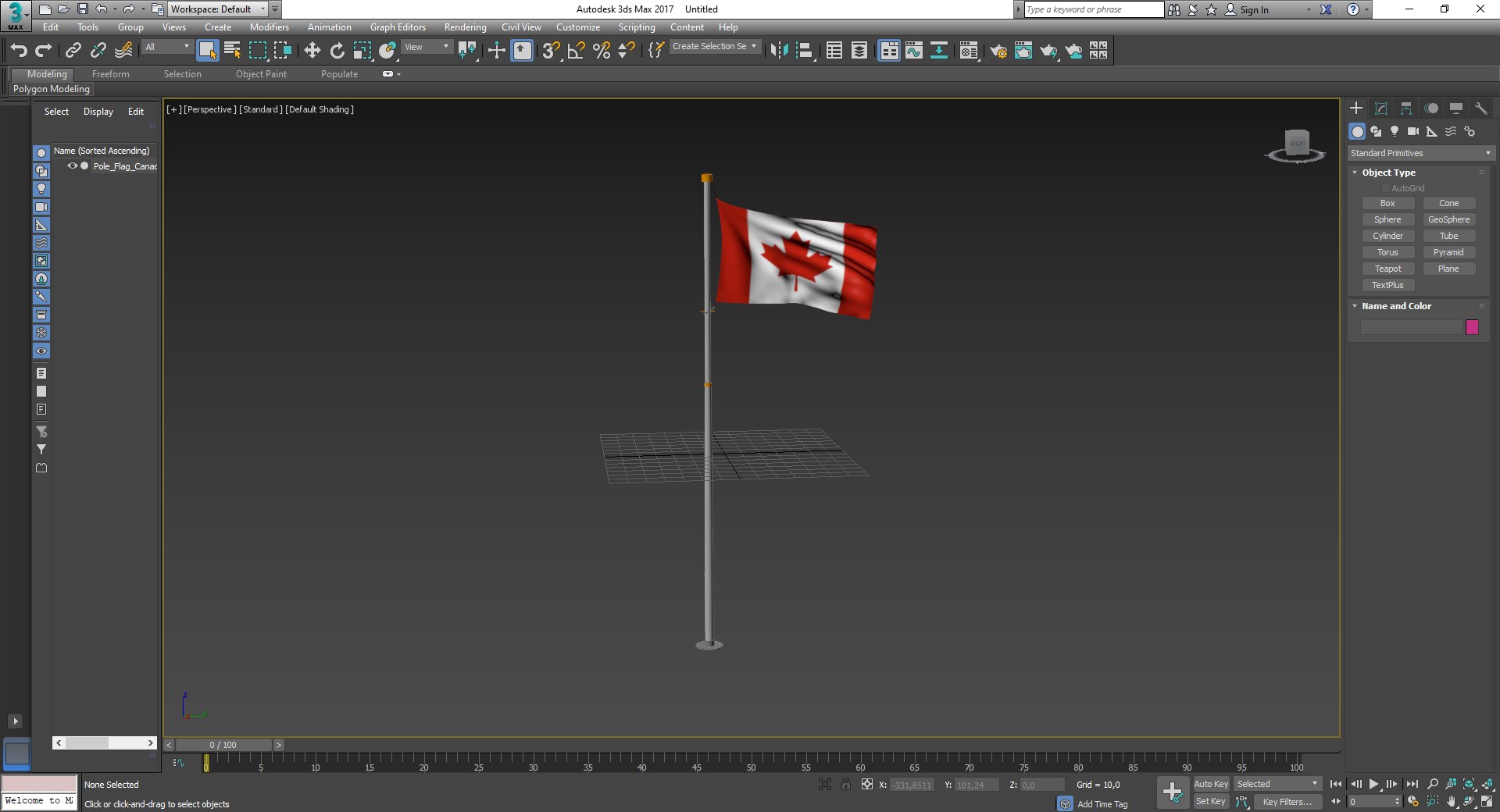Open the Create Selection Set dropdown
1500x812 pixels.
click(714, 47)
